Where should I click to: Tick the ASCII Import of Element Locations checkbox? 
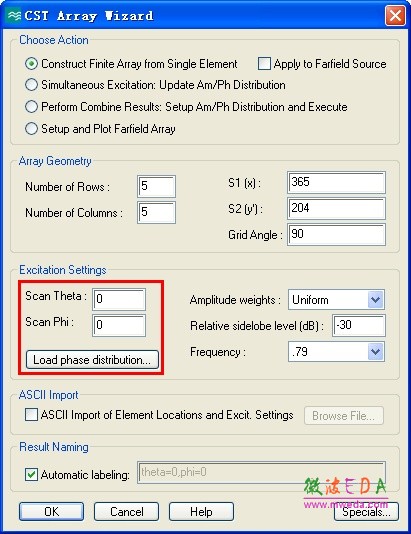click(x=31, y=415)
